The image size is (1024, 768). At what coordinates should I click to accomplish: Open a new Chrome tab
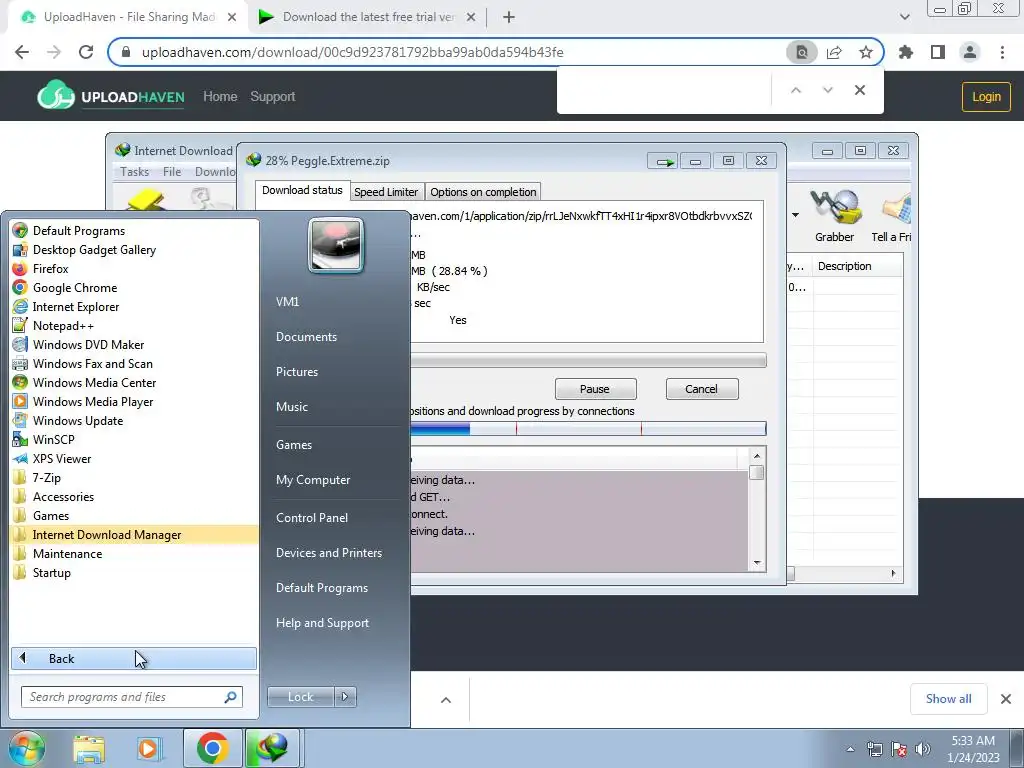pos(509,17)
